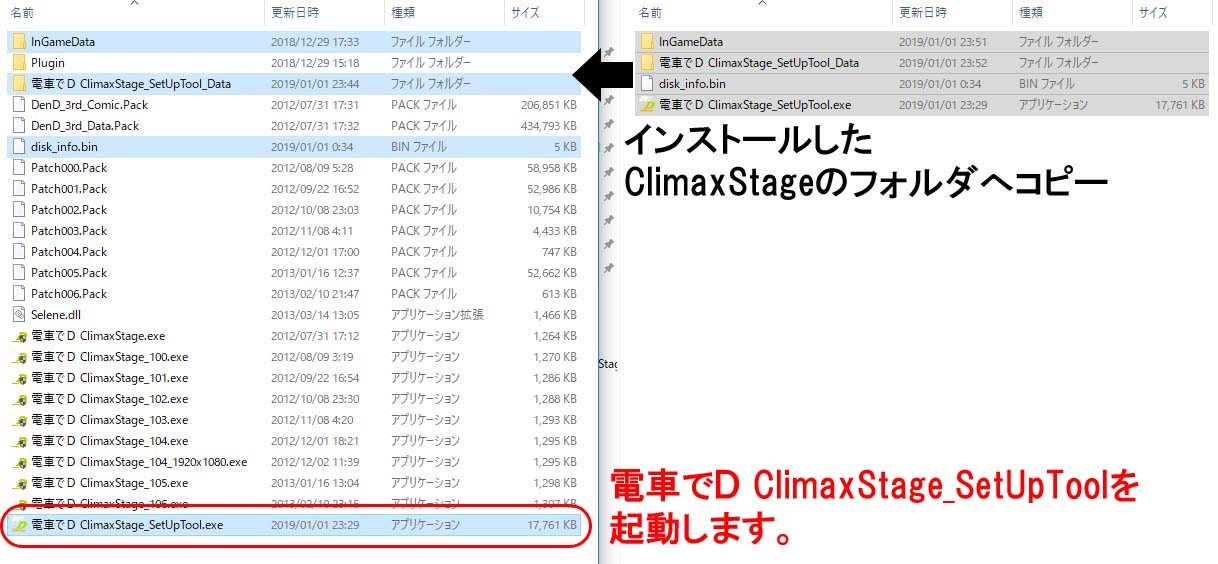1218x564 pixels.
Task: Click size 10,754 KB of Patch002.Pack
Action: pyautogui.click(x=551, y=210)
